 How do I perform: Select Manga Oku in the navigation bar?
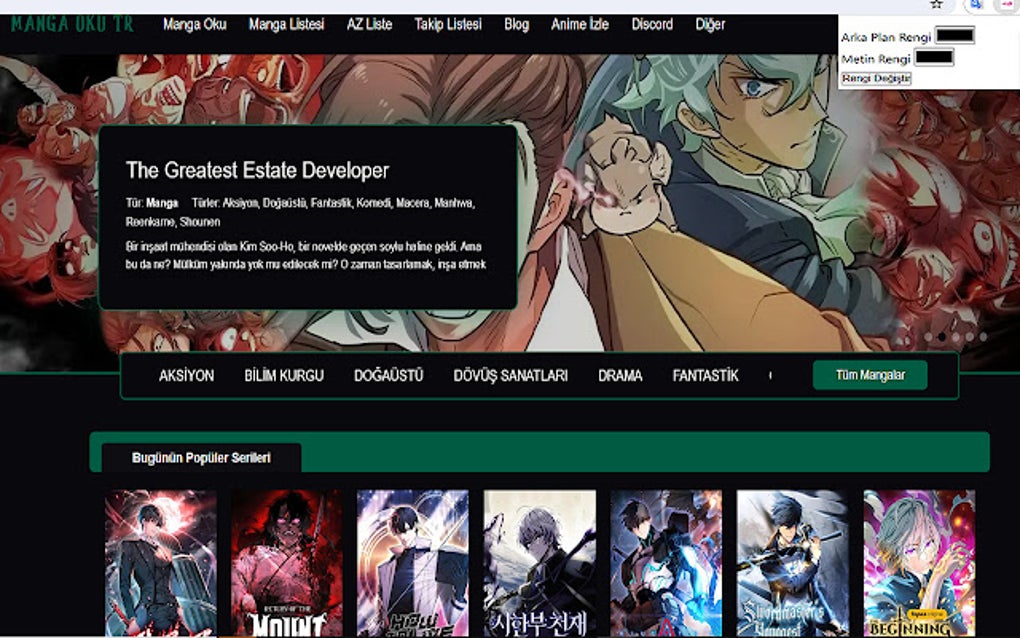[196, 25]
